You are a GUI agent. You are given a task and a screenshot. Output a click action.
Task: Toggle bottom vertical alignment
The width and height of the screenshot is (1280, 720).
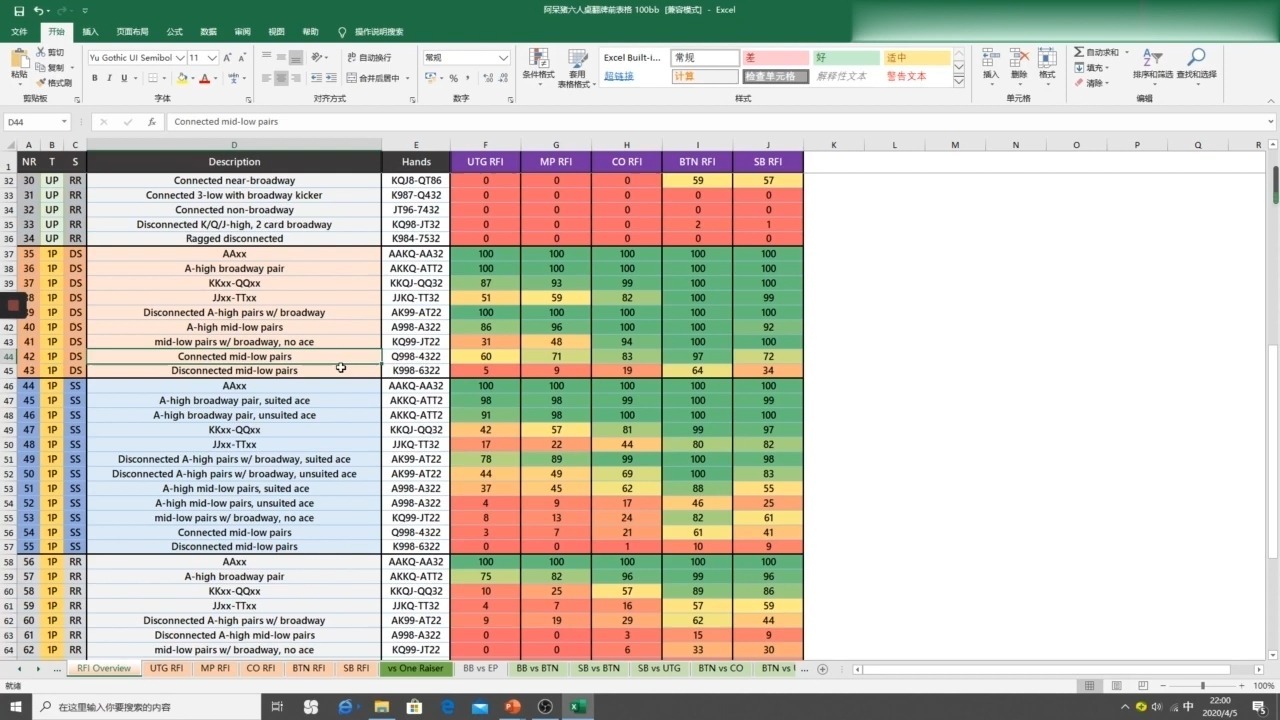[x=297, y=58]
